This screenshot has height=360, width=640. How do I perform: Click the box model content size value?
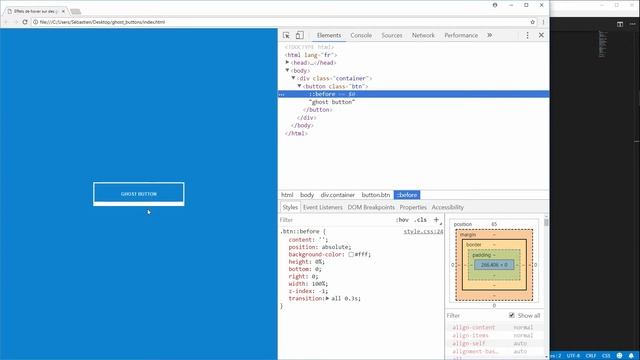494,265
